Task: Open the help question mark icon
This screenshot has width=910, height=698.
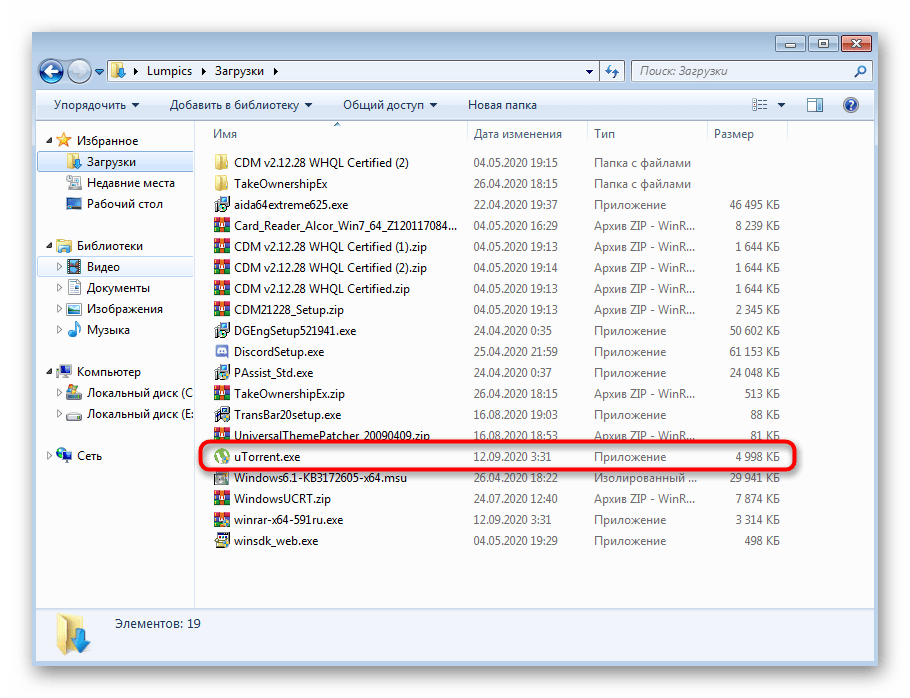Action: click(x=851, y=105)
